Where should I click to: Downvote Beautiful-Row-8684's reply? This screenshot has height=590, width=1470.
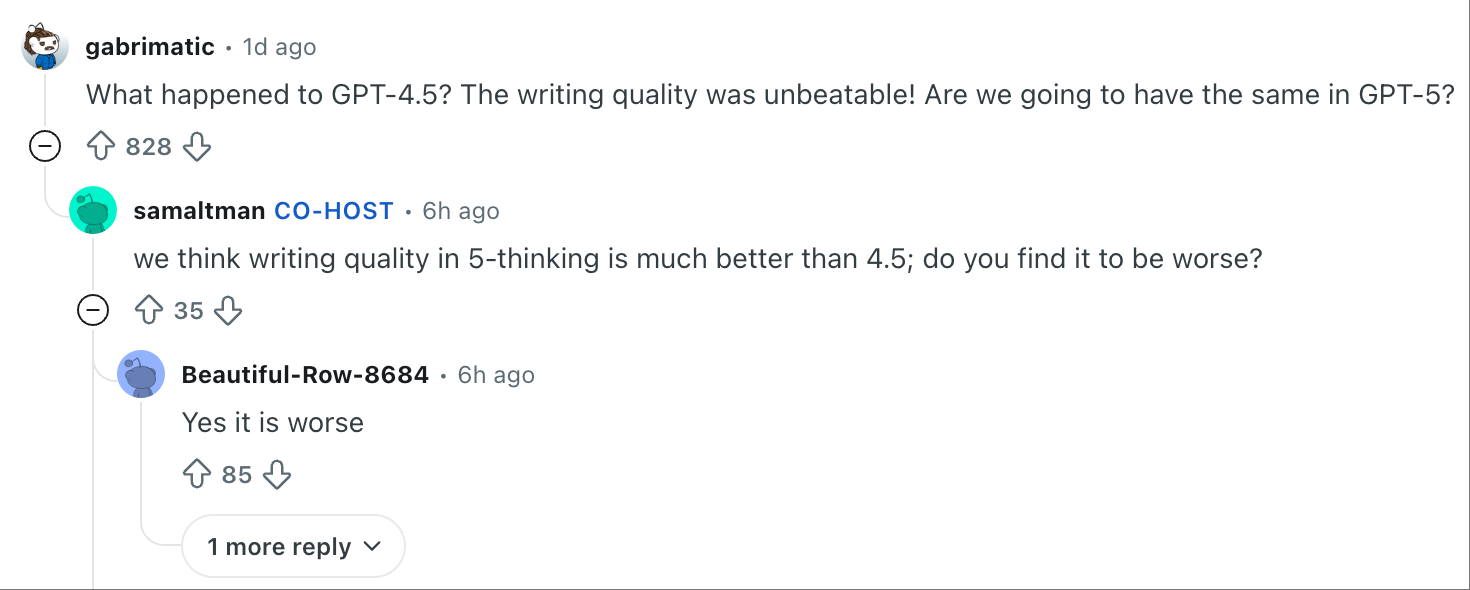(x=276, y=474)
